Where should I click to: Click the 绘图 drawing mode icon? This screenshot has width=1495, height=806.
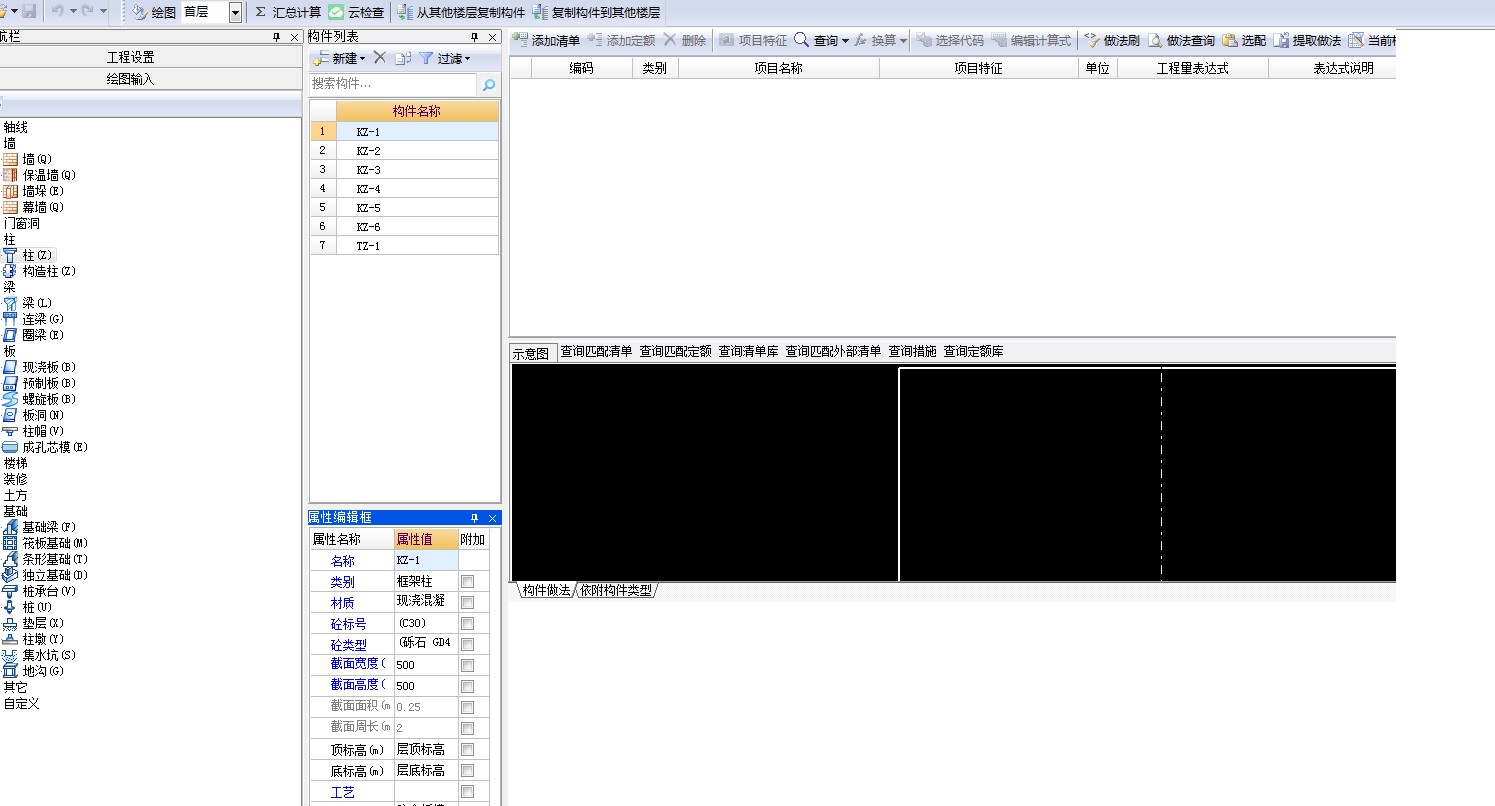pos(140,12)
